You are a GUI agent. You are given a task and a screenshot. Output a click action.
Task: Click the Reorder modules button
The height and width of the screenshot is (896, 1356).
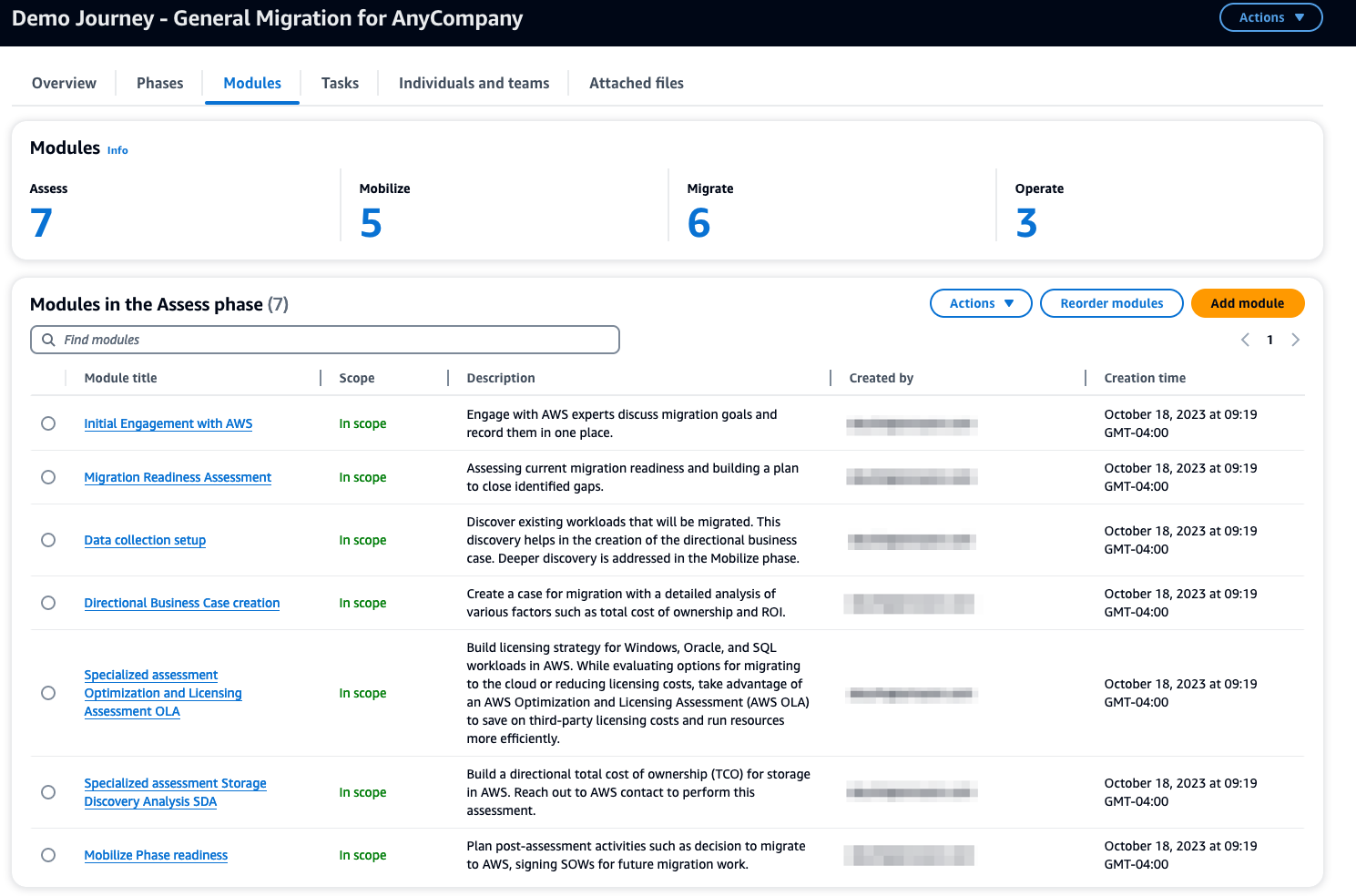(1111, 302)
